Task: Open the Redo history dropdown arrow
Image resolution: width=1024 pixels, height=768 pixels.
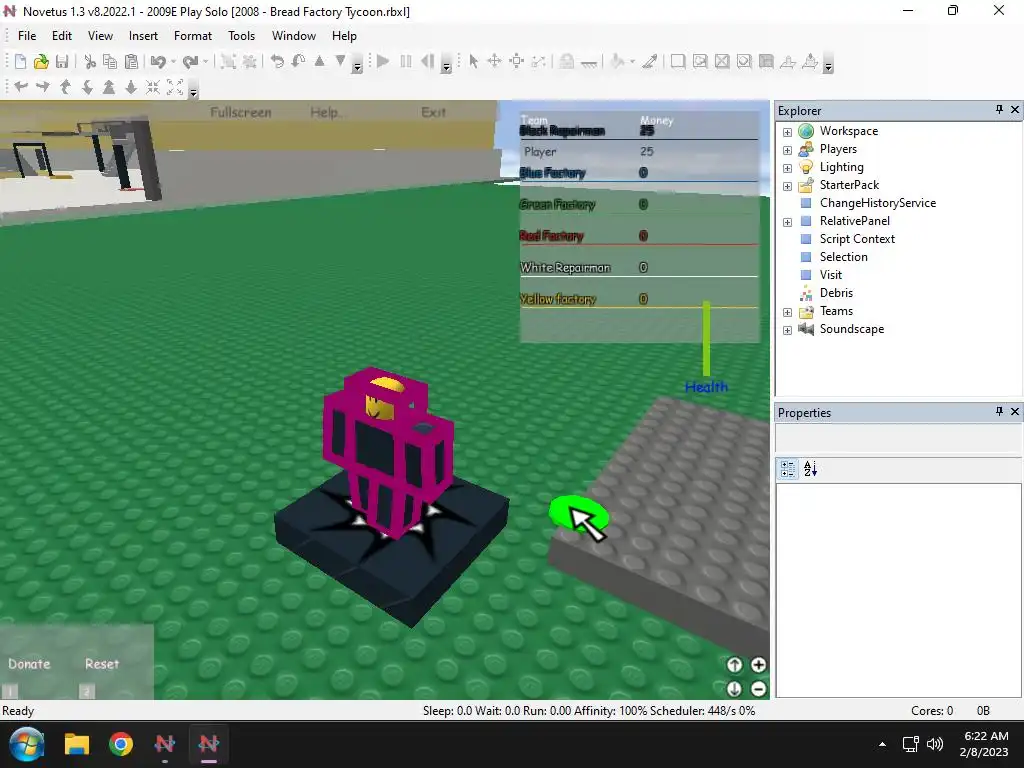Action: 205,62
